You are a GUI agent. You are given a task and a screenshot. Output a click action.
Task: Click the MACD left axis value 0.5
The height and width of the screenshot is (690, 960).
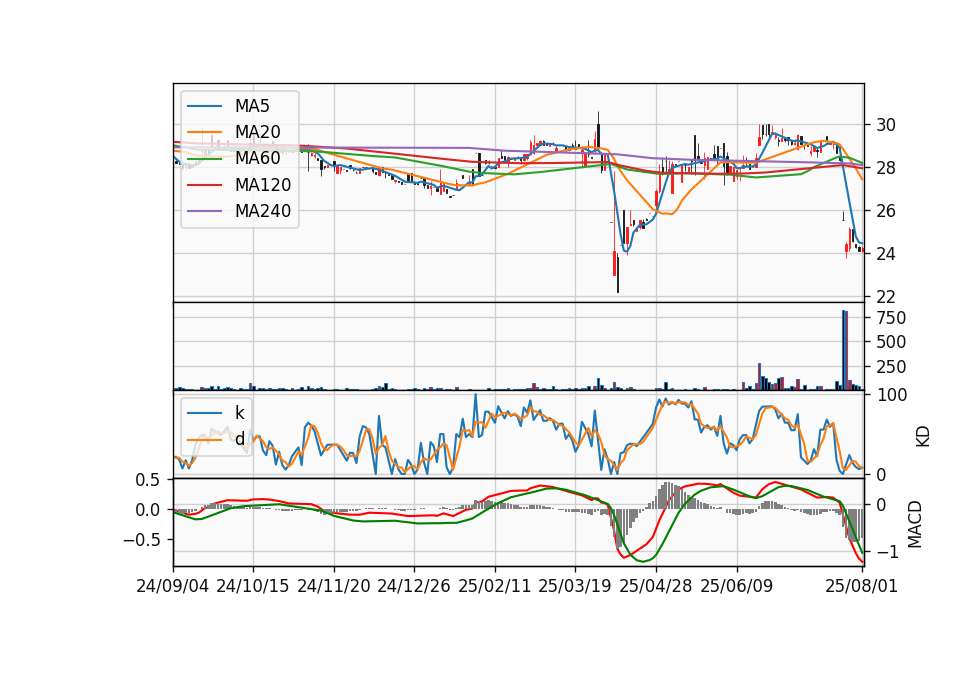[x=148, y=480]
